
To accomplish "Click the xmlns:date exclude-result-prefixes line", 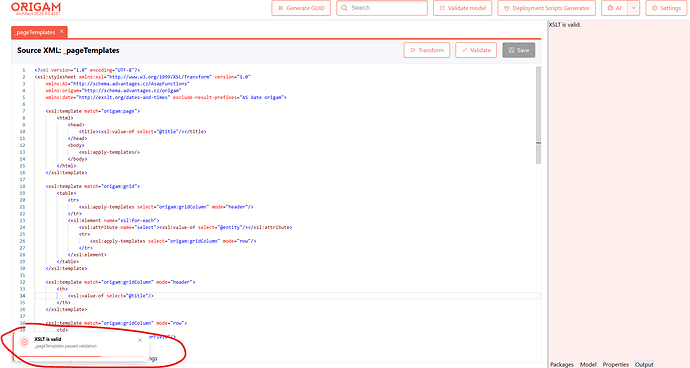I will tap(166, 97).
